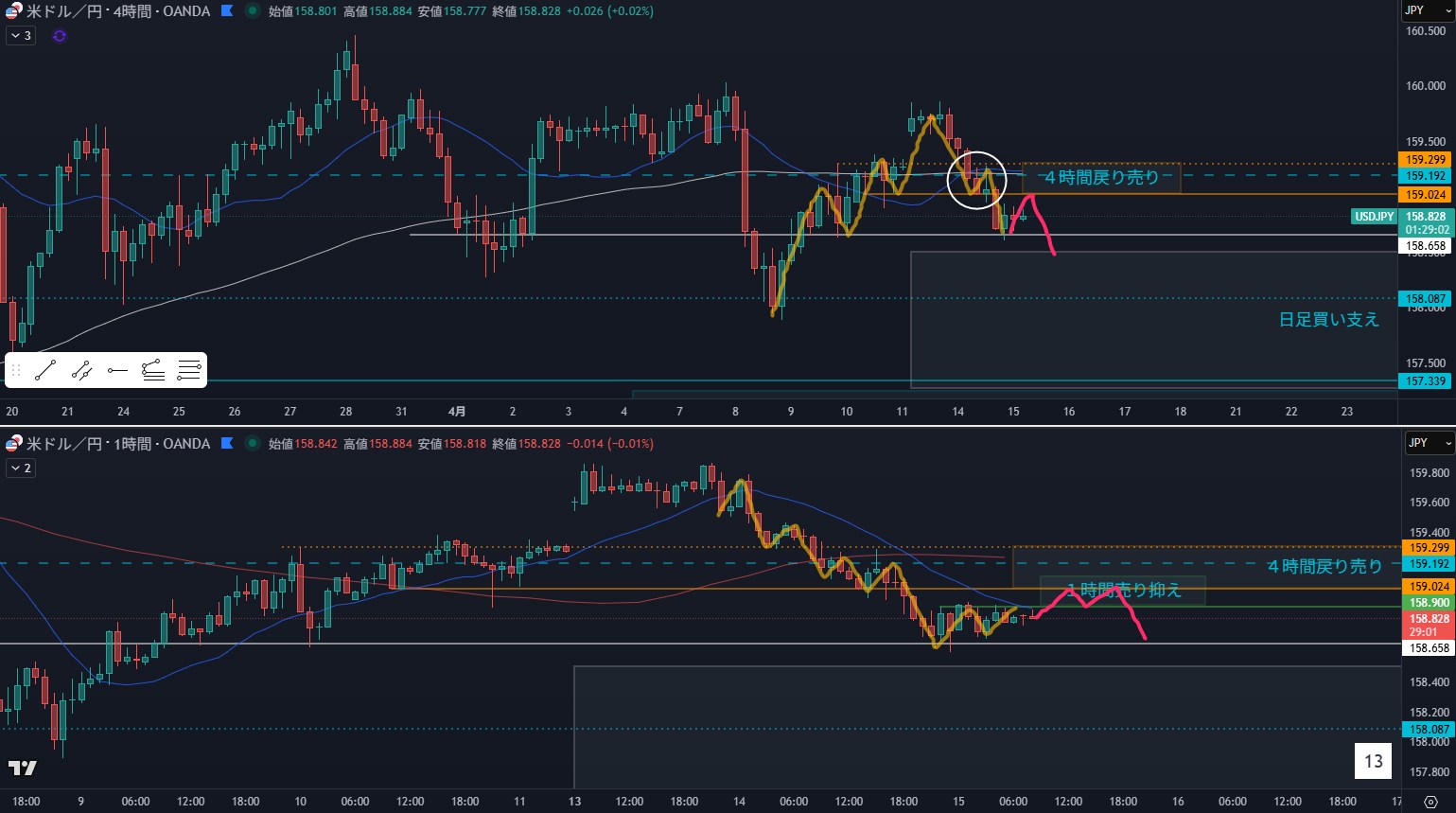Select the trend line drawing tool
The width and height of the screenshot is (1456, 813).
(x=45, y=370)
